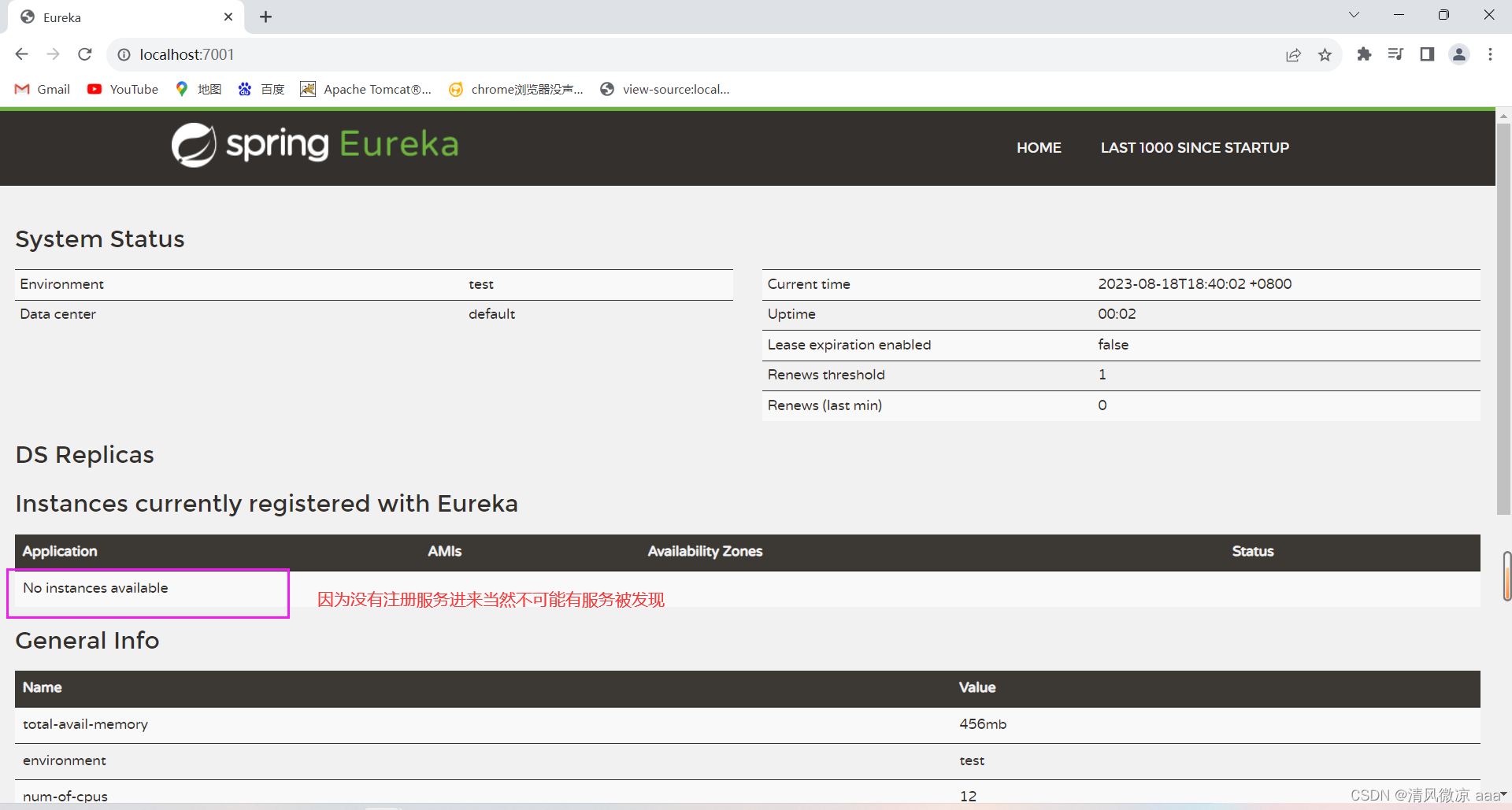Toggle the browser side panel
The width and height of the screenshot is (1512, 810).
[x=1427, y=54]
